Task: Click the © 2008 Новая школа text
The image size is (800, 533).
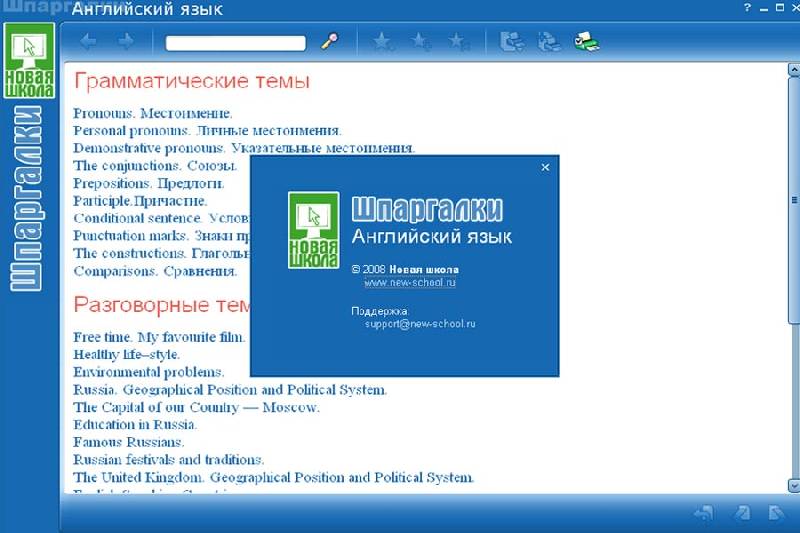Action: [405, 269]
